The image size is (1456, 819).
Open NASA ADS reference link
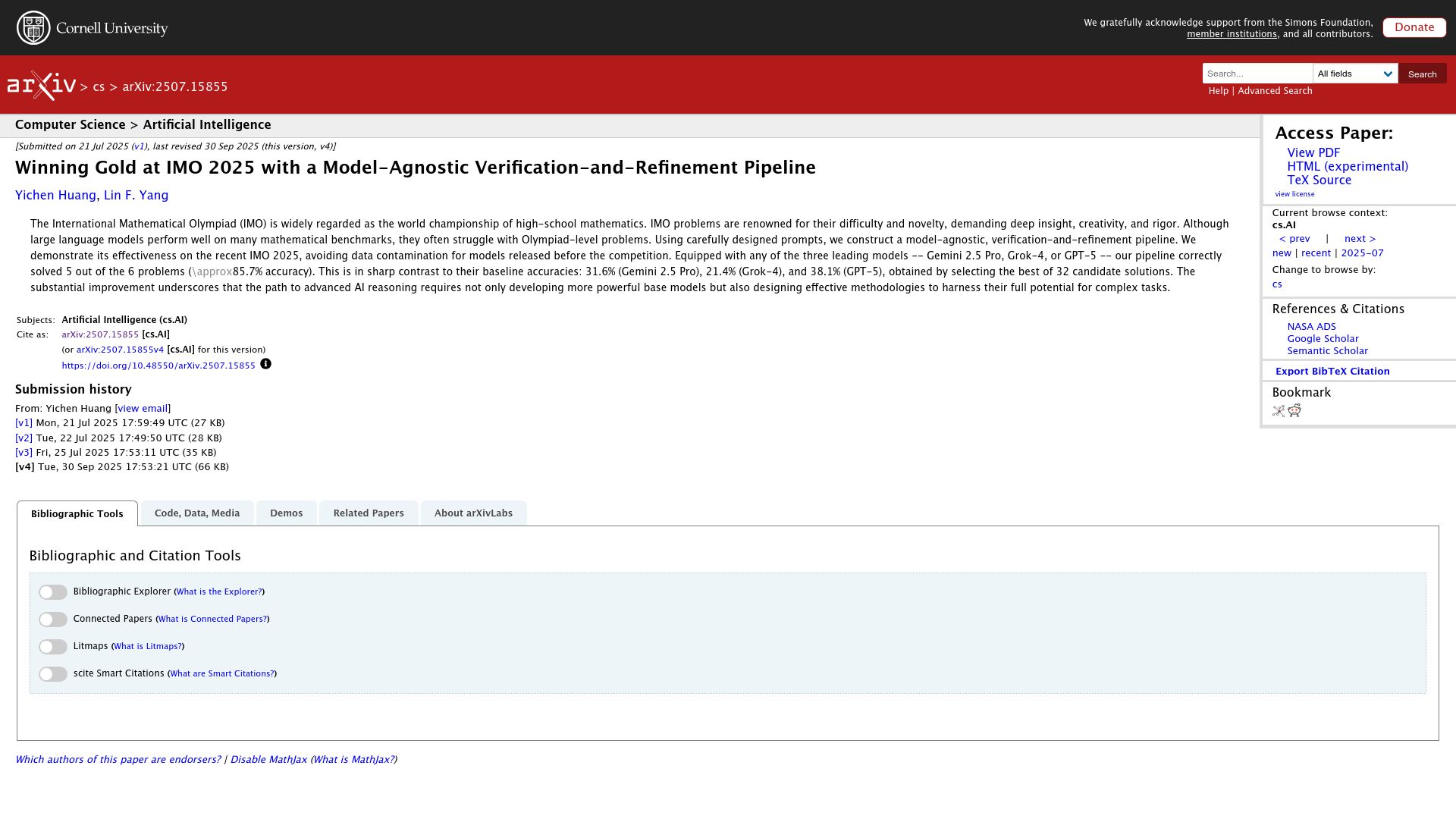pyautogui.click(x=1311, y=327)
